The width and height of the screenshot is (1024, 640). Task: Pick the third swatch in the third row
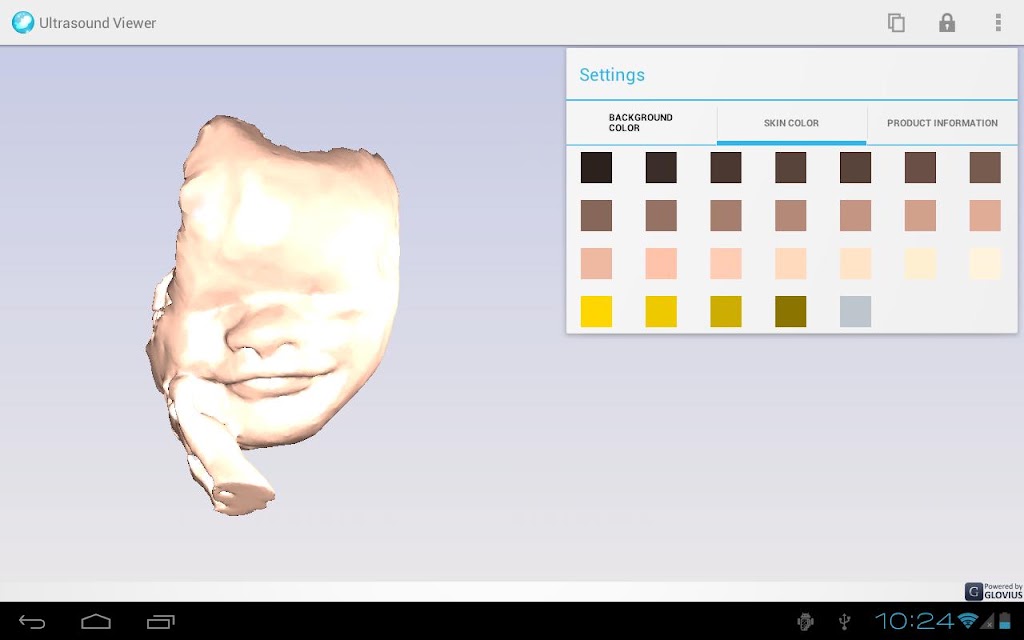coord(726,263)
